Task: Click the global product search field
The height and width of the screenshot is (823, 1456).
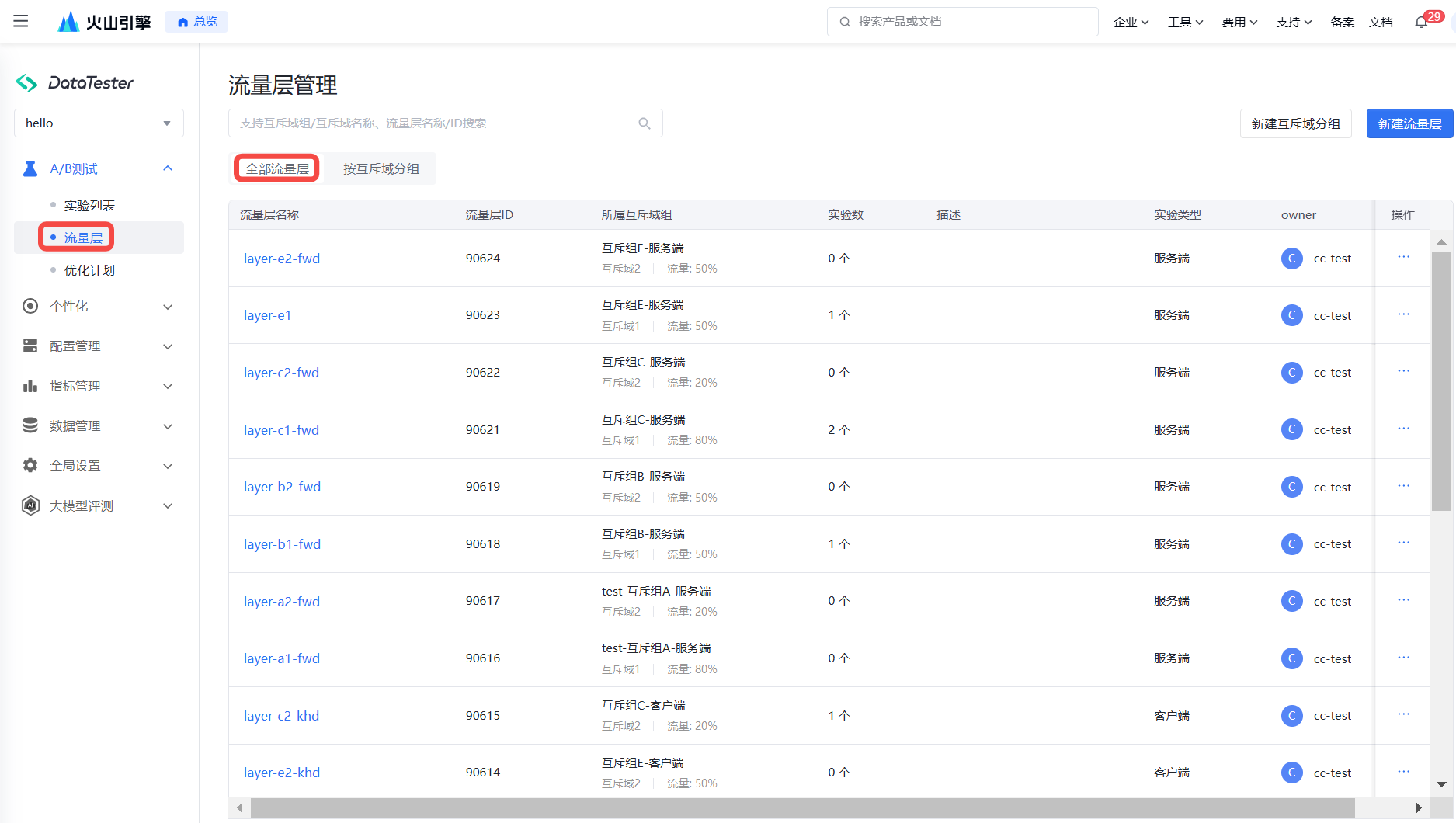Action: click(x=963, y=22)
